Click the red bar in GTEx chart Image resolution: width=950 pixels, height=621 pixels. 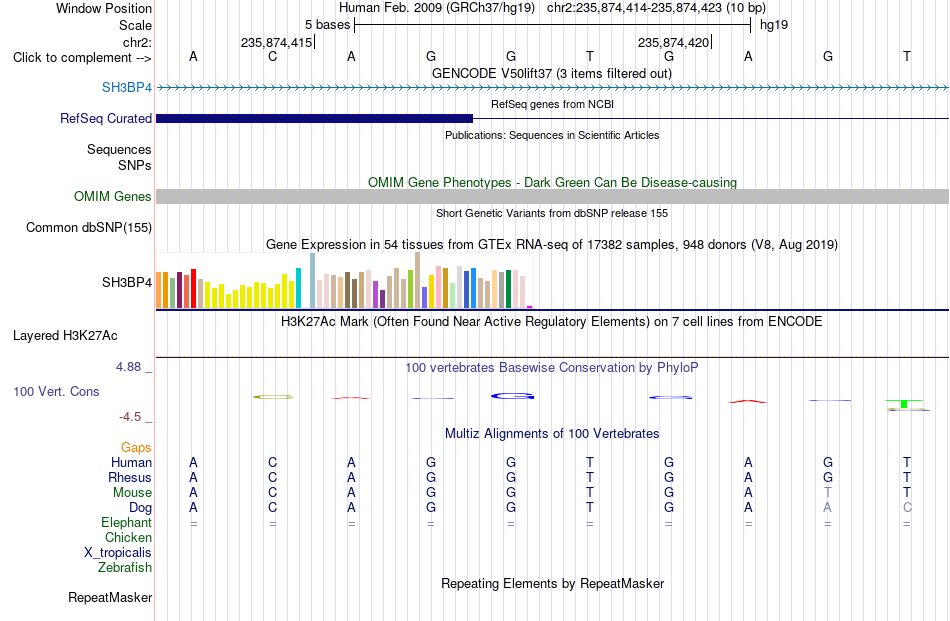point(193,288)
